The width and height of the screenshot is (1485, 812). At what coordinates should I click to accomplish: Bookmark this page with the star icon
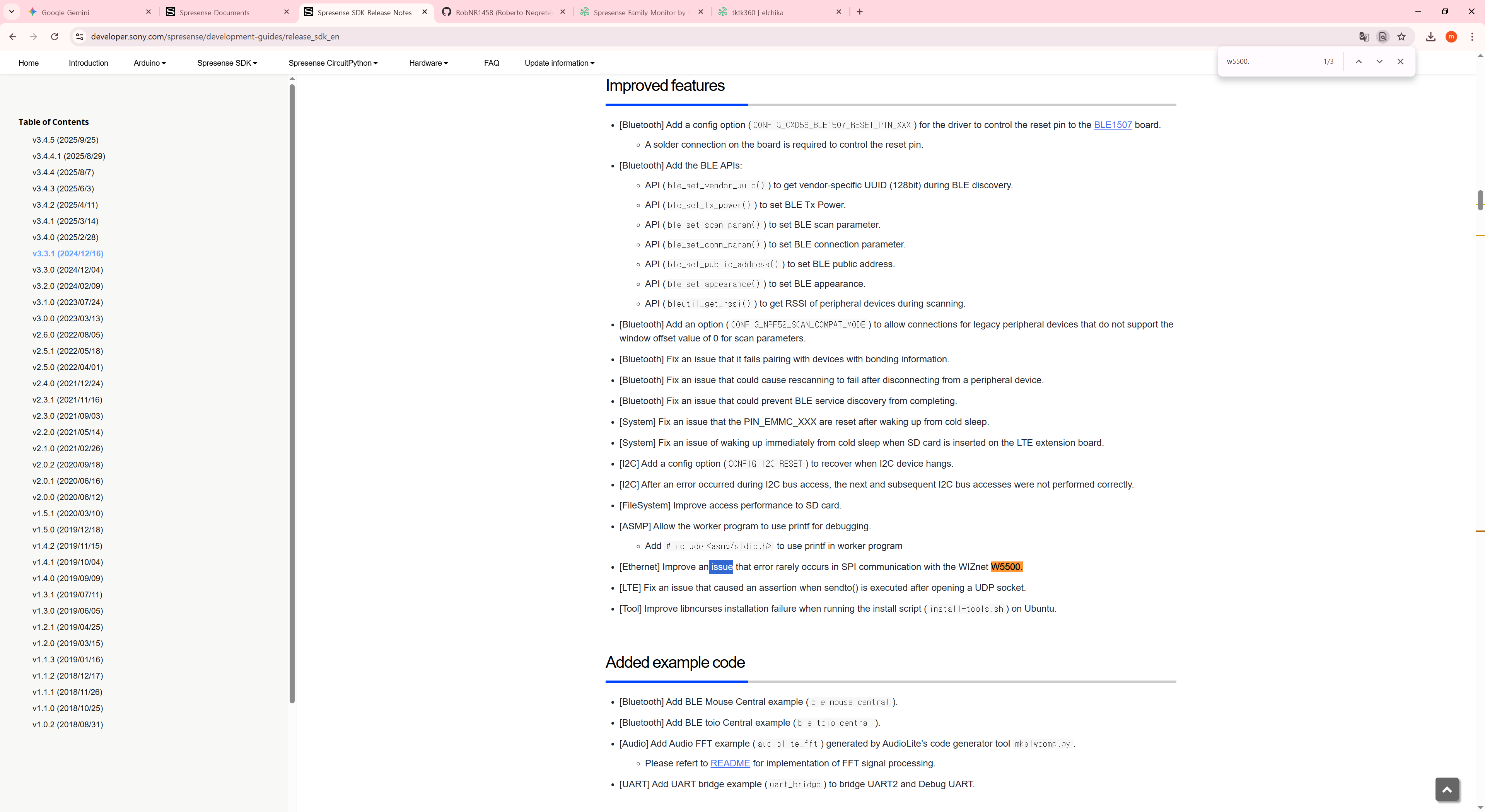[1401, 36]
